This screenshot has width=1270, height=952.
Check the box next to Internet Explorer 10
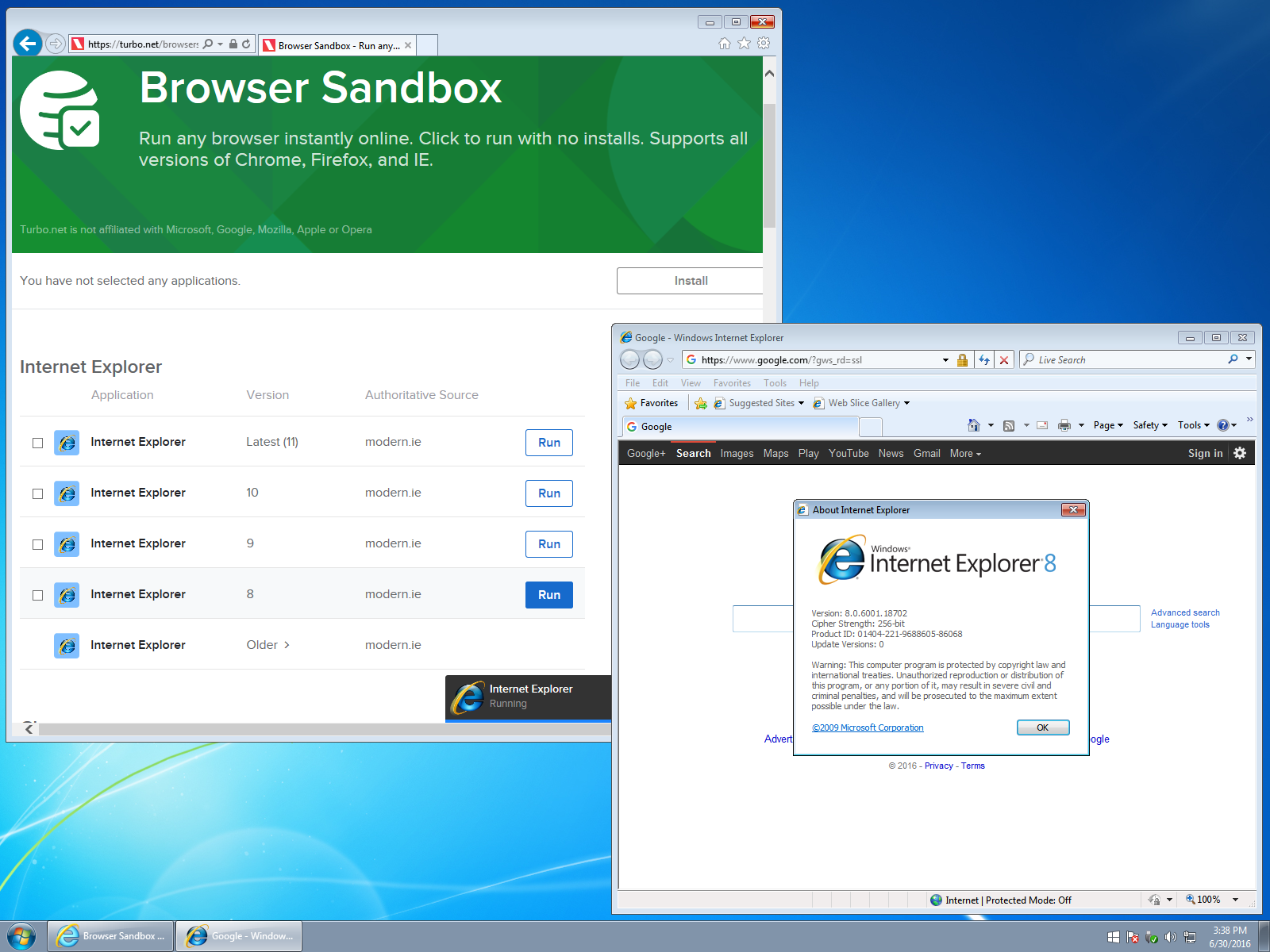37,493
